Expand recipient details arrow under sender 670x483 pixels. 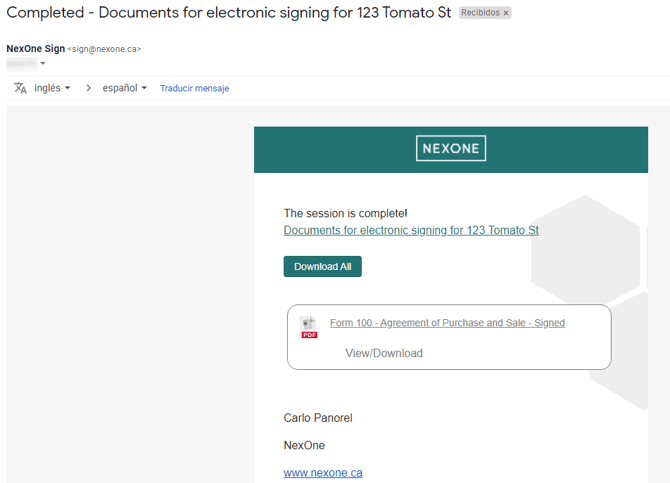pos(43,64)
